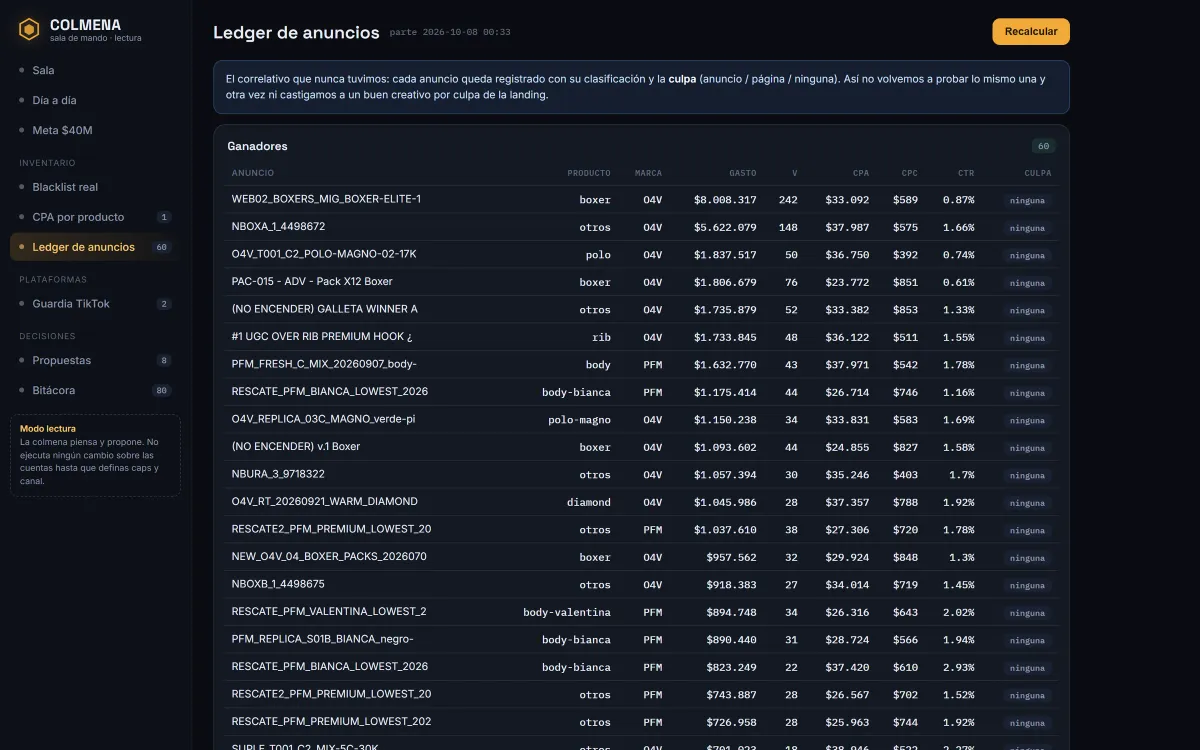Image resolution: width=1200 pixels, height=750 pixels.
Task: Click the gasto value $8.008.317
Action: pyautogui.click(x=725, y=200)
